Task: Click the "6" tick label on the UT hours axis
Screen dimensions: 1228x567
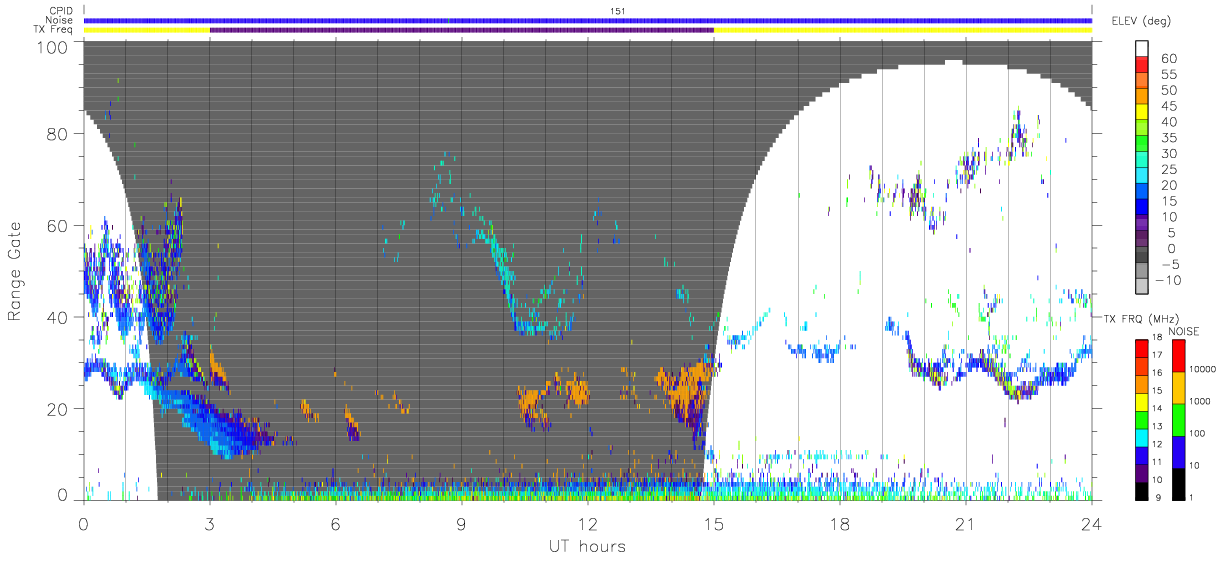Action: coord(336,523)
